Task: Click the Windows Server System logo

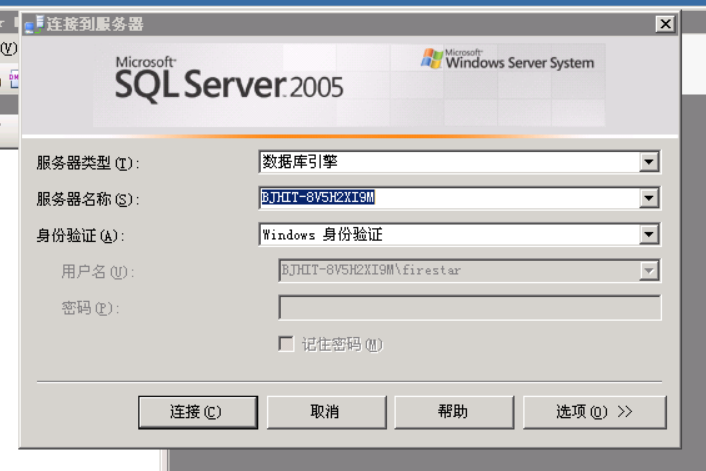Action: pos(507,60)
